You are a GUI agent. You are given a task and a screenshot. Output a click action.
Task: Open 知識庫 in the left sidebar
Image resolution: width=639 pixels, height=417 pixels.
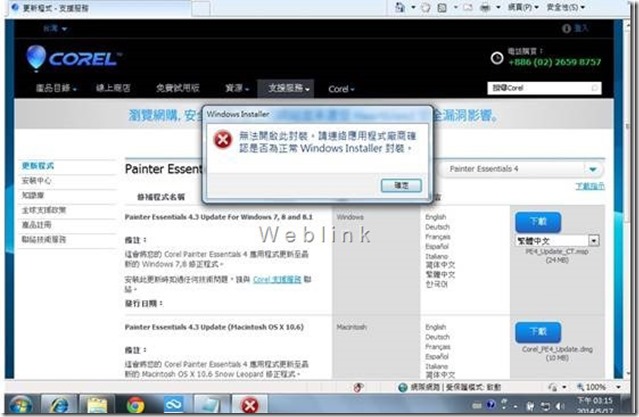tap(33, 195)
